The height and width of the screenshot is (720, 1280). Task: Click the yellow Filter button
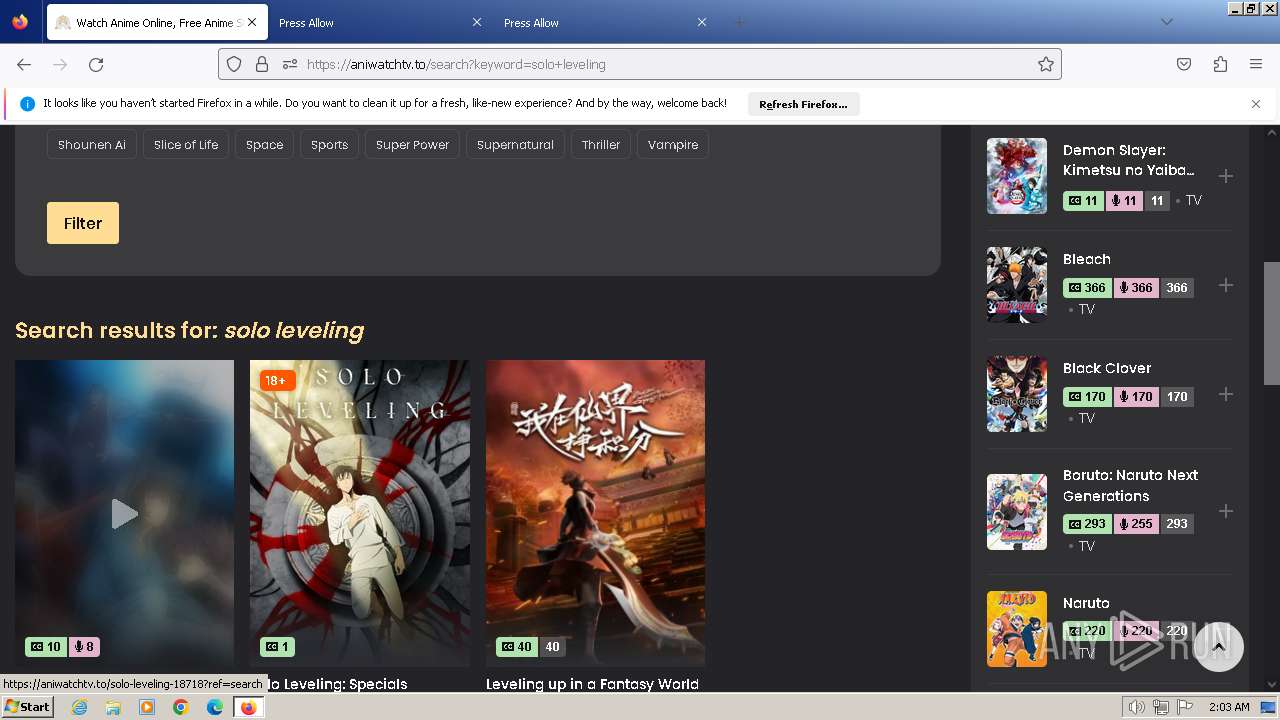[x=83, y=223]
